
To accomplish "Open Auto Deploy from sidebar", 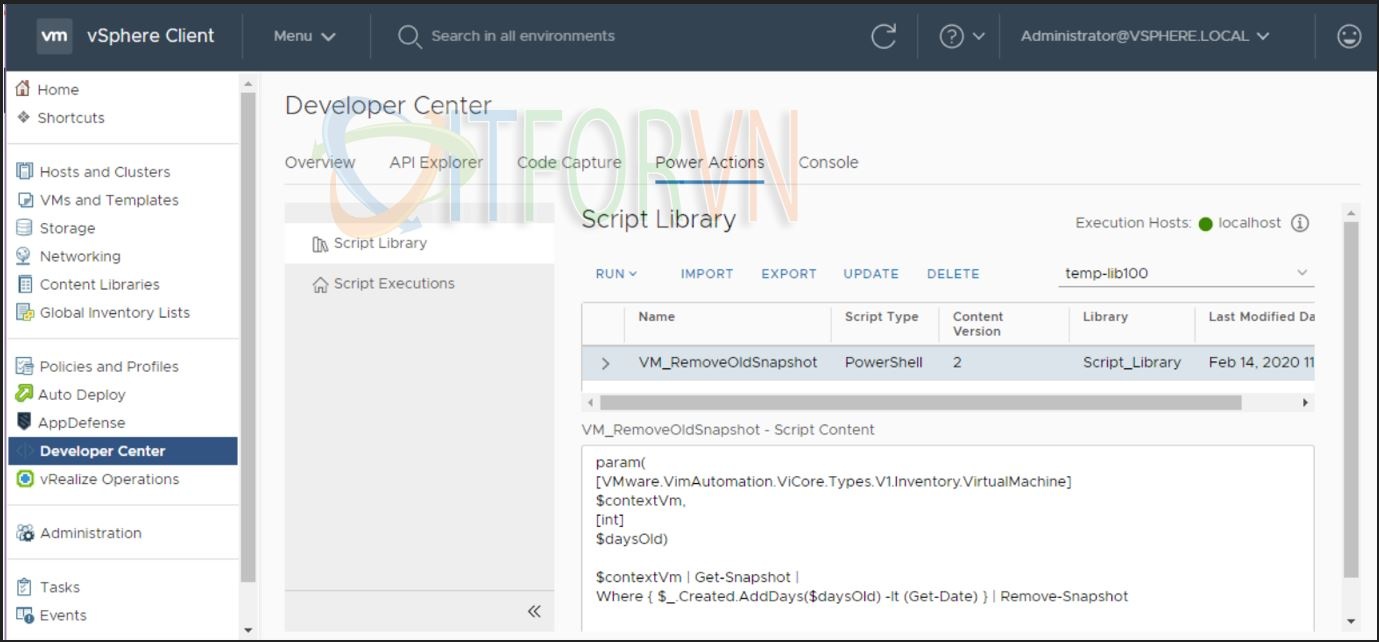I will point(82,395).
